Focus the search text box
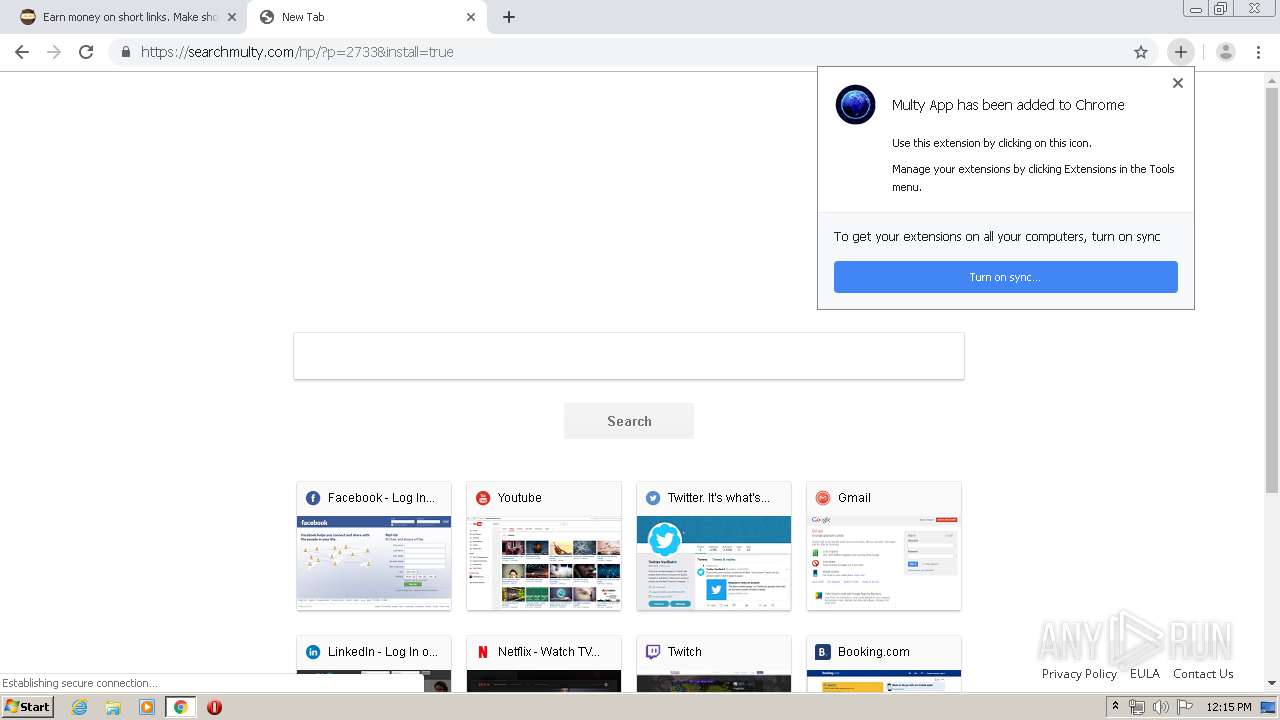 [629, 356]
